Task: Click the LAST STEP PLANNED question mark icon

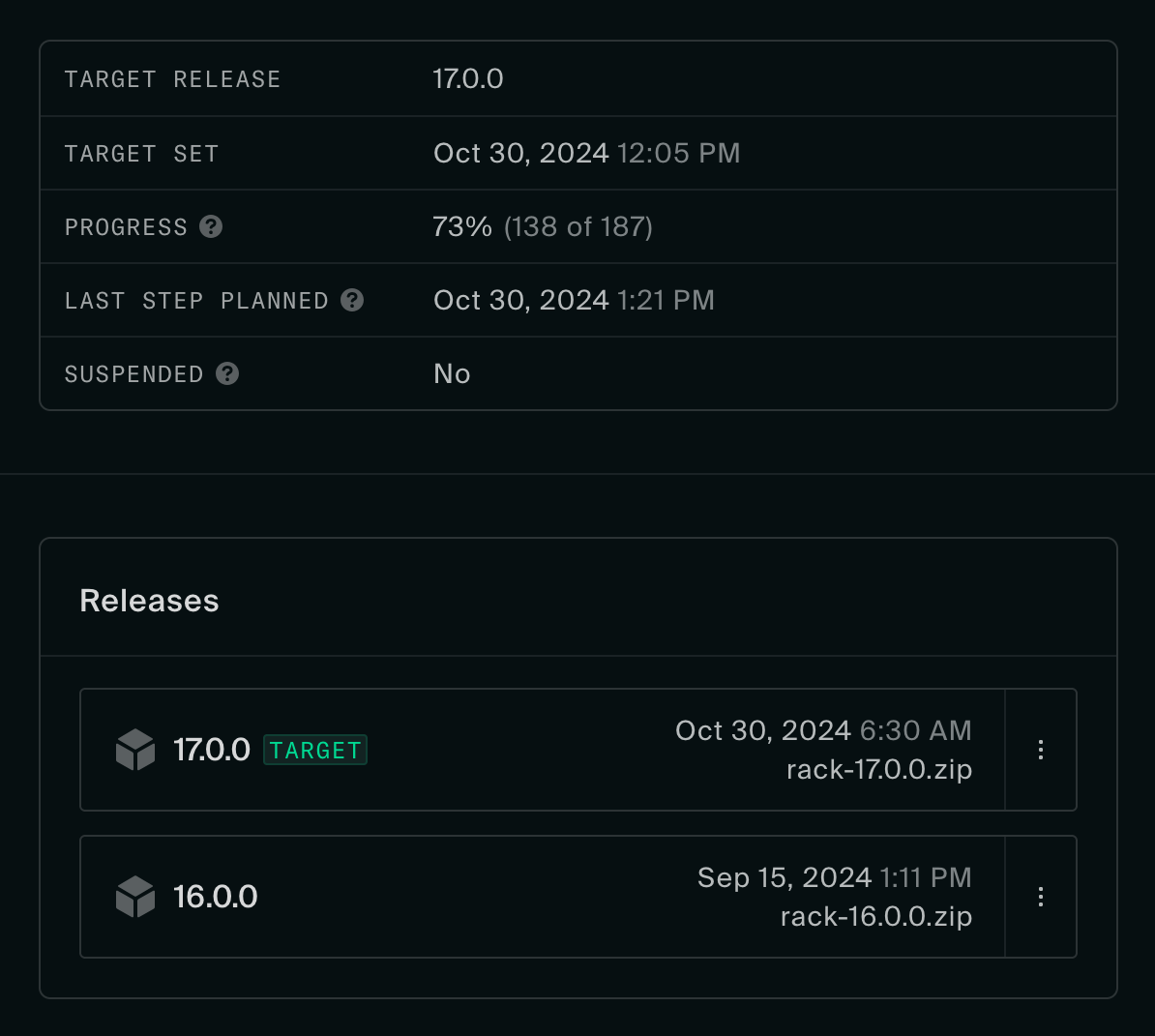Action: coord(351,300)
